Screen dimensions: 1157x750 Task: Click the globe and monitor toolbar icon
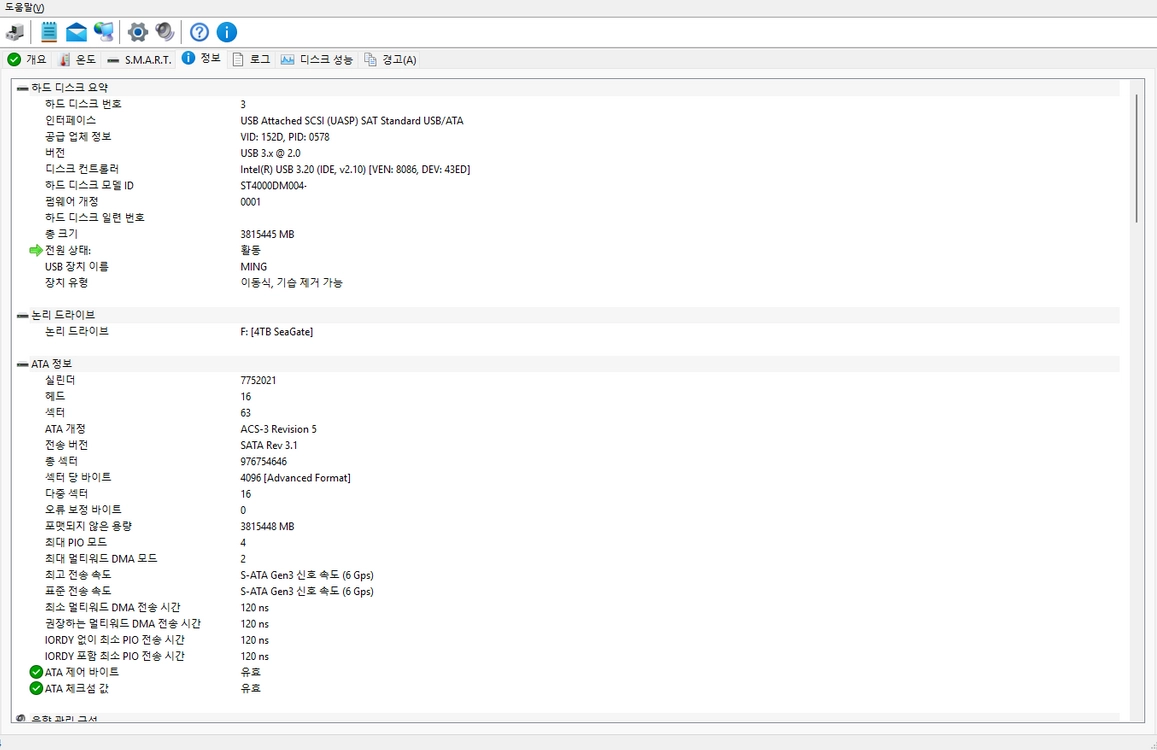pos(104,32)
